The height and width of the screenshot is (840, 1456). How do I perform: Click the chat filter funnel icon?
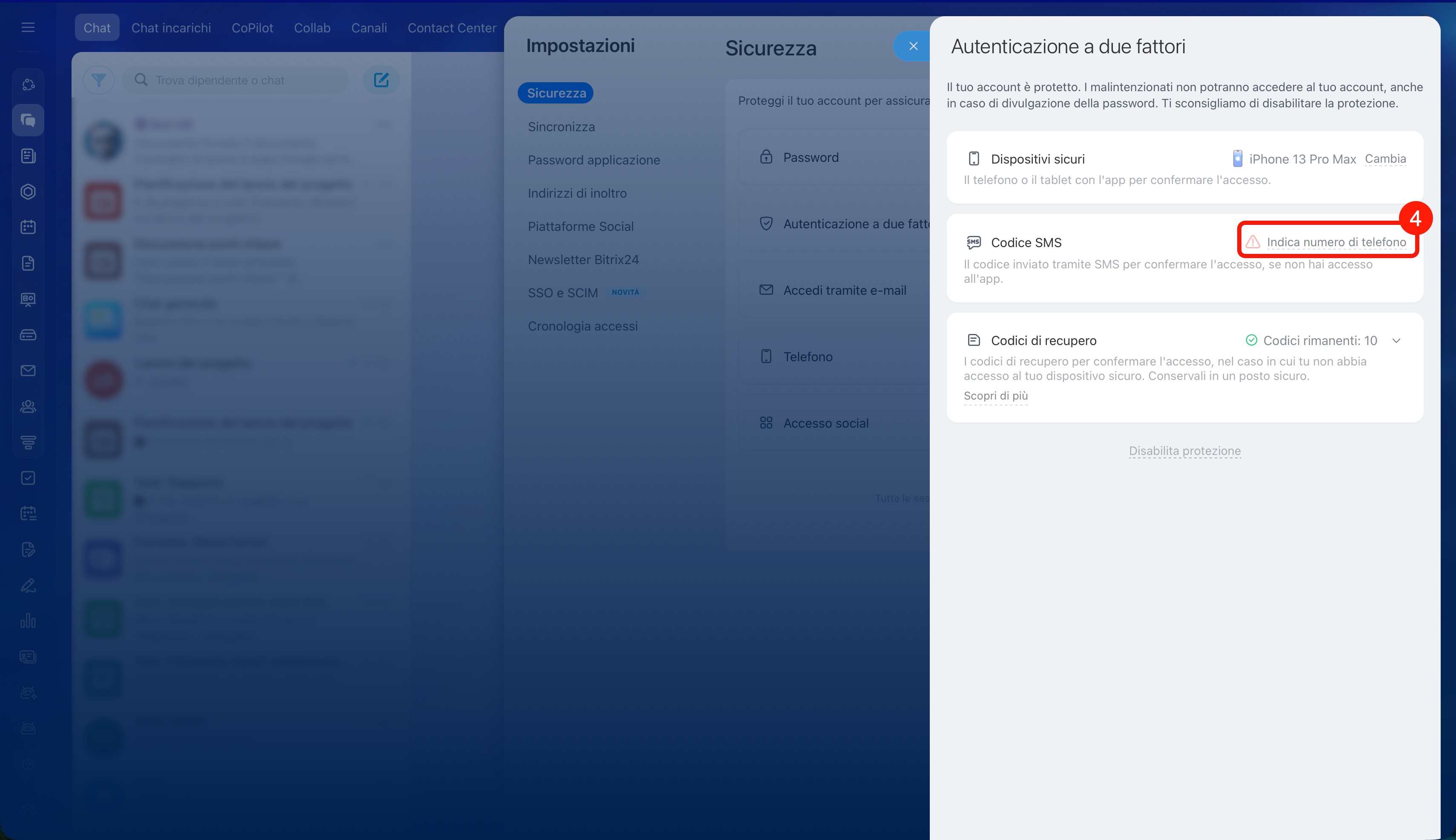click(99, 80)
